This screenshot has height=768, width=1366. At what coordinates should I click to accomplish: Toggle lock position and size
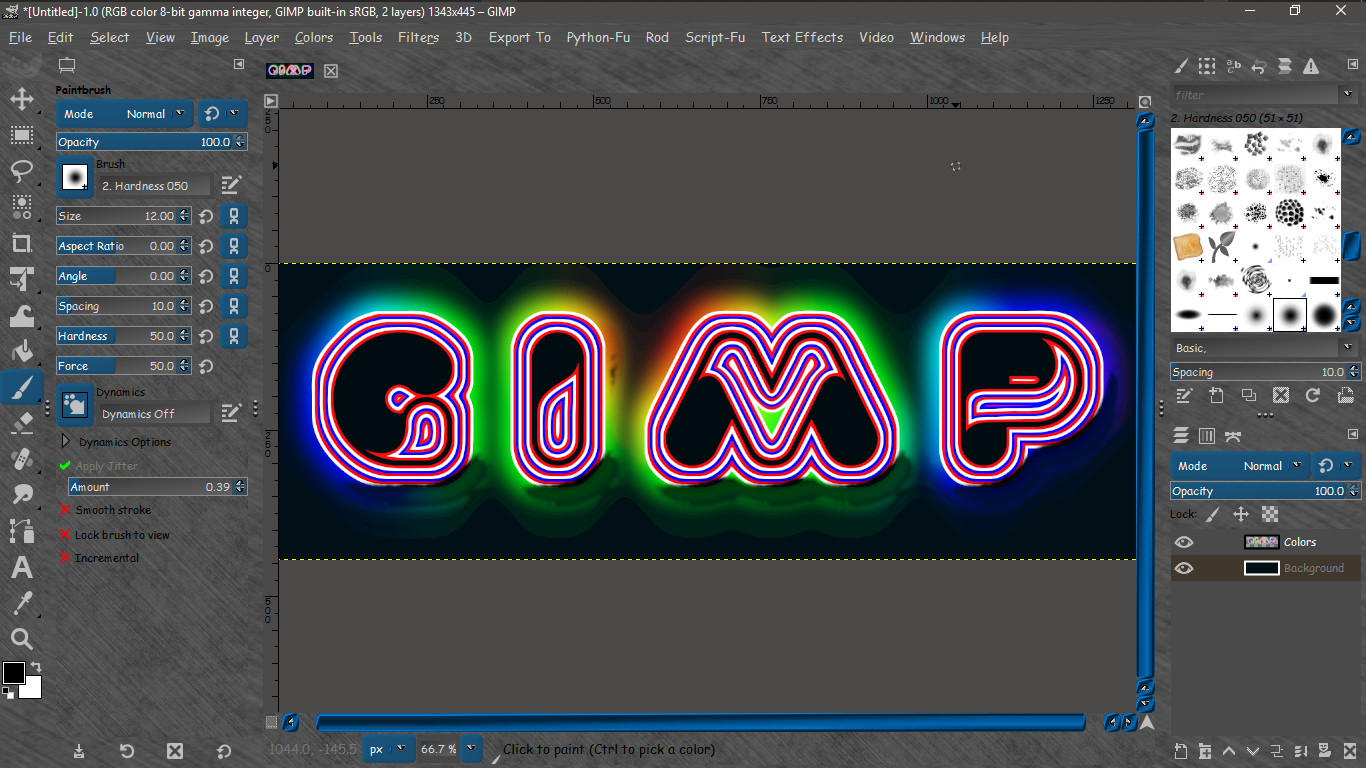pyautogui.click(x=1241, y=514)
